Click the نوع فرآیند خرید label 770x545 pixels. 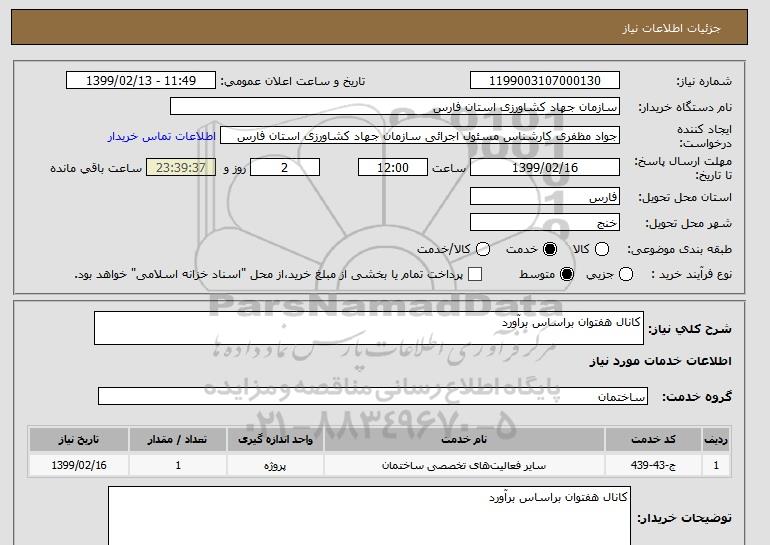(x=691, y=274)
